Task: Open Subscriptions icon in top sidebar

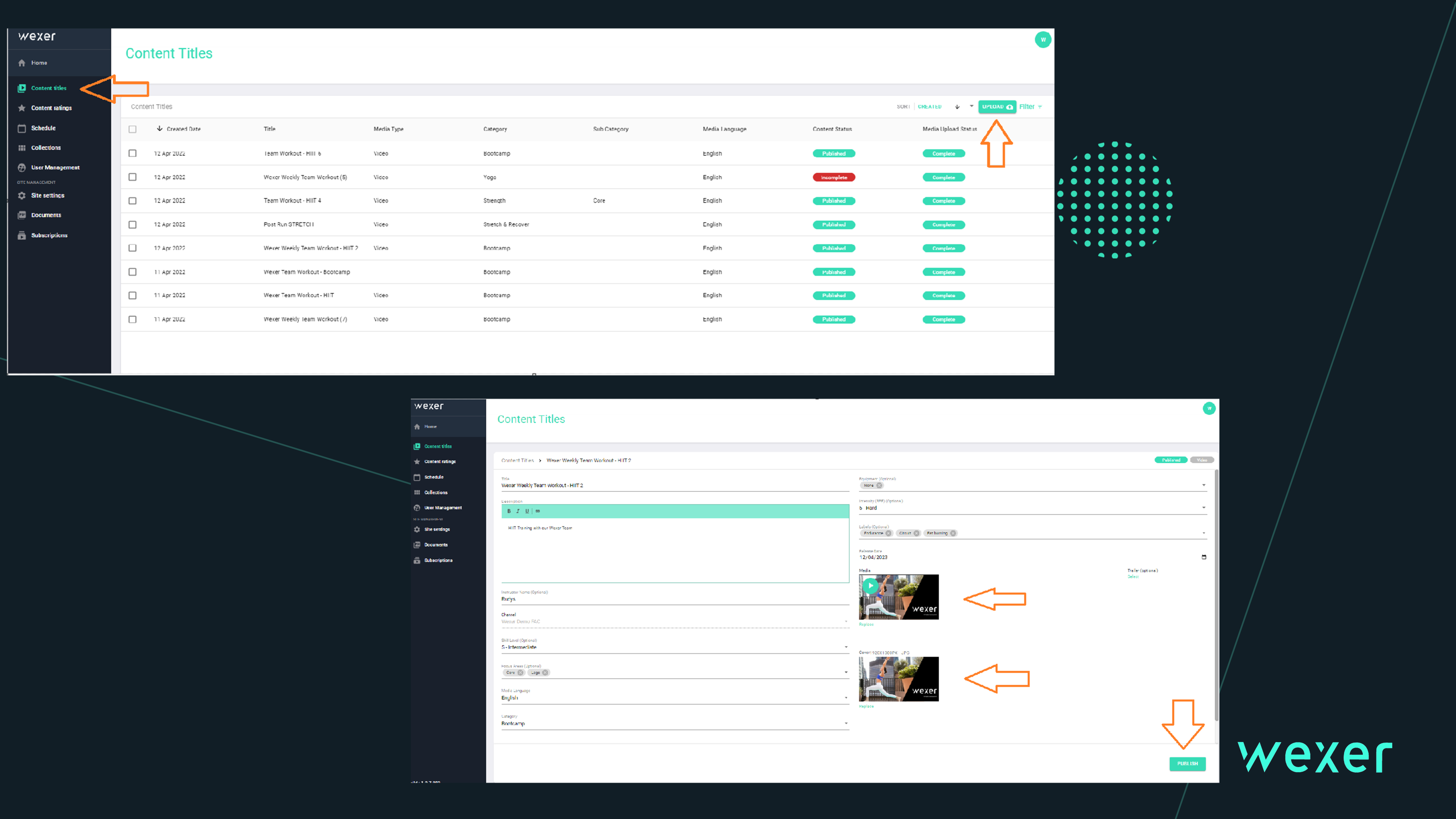Action: [21, 235]
